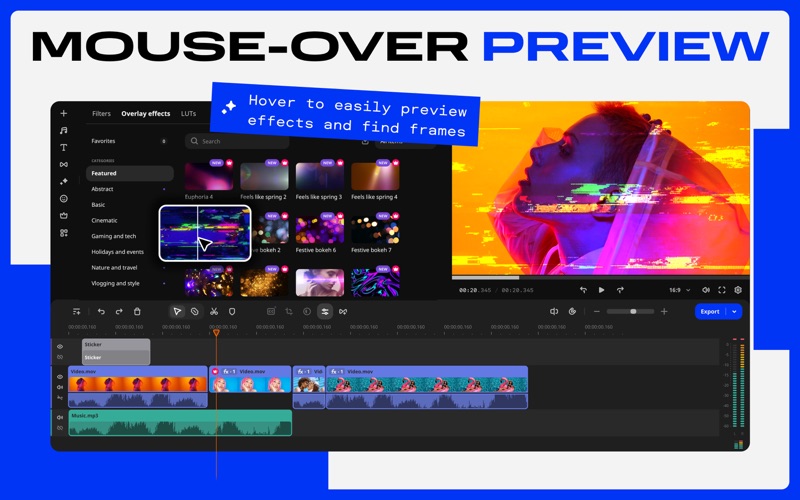The width and height of the screenshot is (800, 500).
Task: Open the Stickers smiley sidebar icon
Action: click(63, 198)
